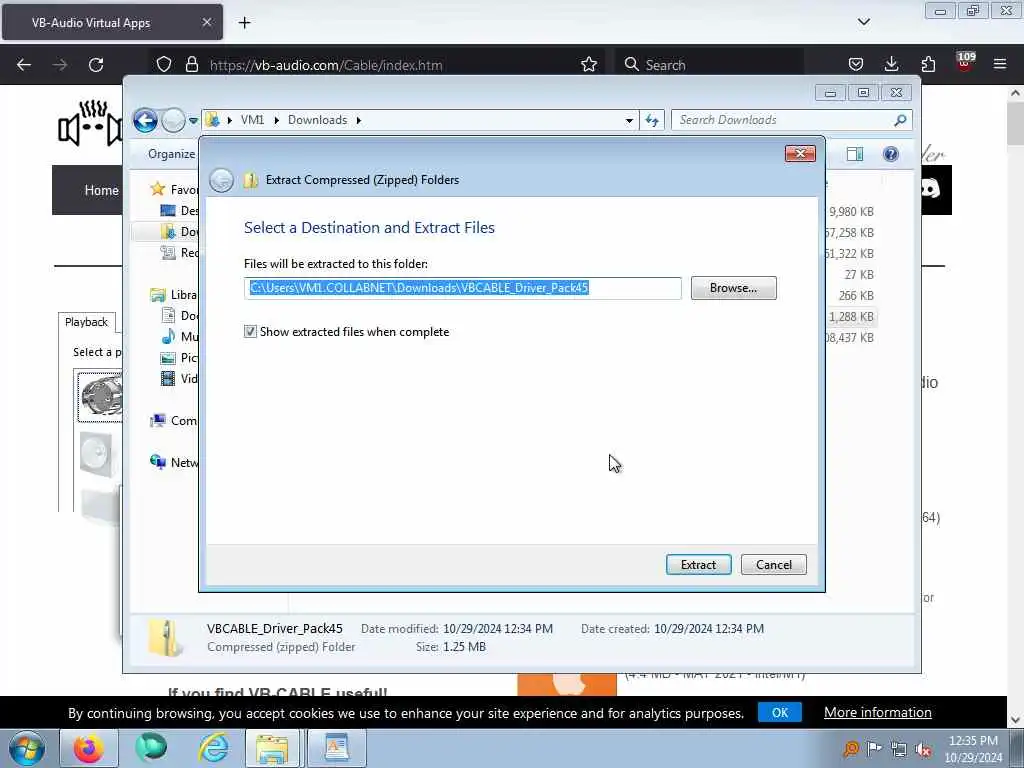Open More information cookie link
Viewport: 1024px width, 768px height.
(878, 712)
